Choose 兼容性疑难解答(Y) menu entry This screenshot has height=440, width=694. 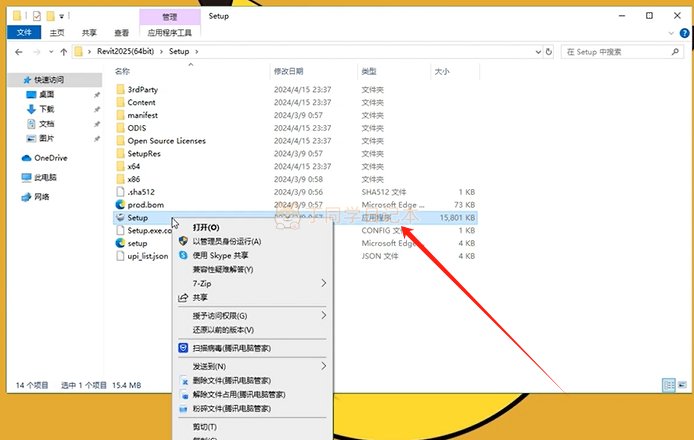[x=223, y=270]
